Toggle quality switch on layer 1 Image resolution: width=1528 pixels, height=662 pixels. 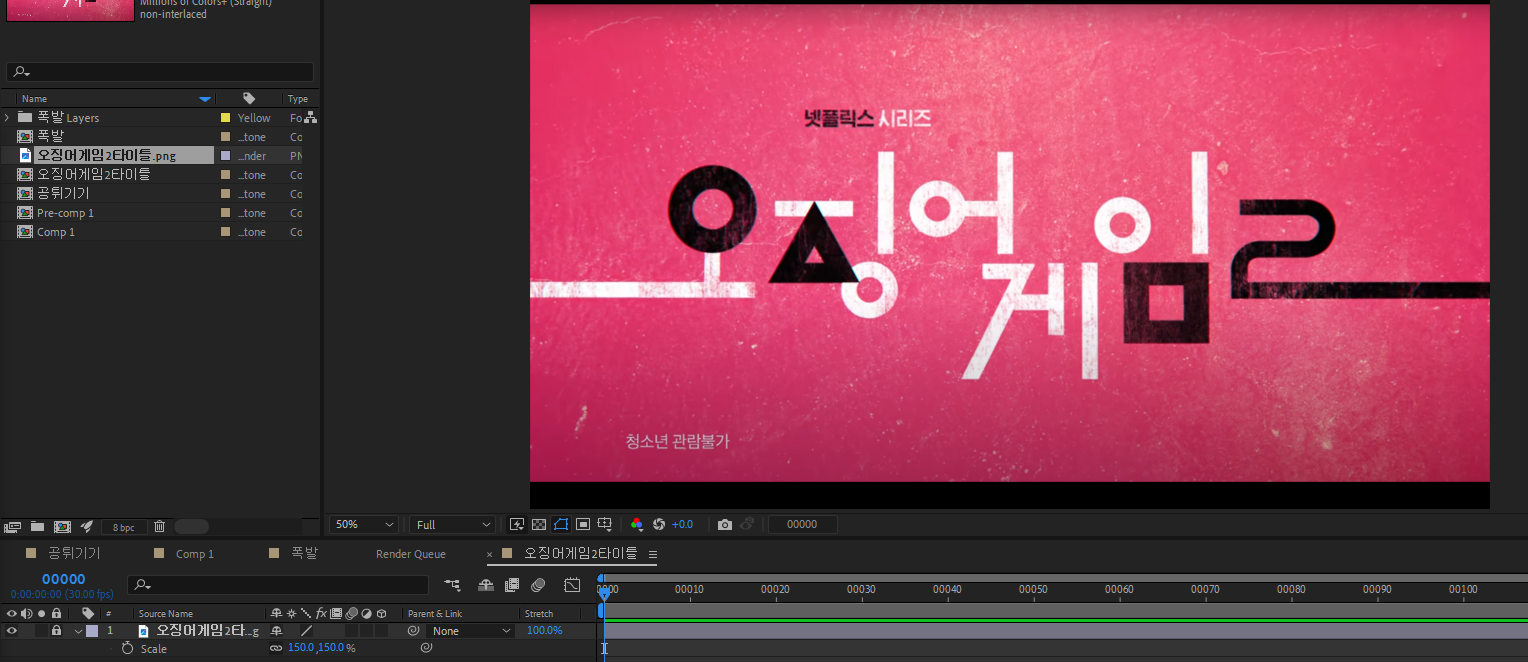tap(307, 631)
